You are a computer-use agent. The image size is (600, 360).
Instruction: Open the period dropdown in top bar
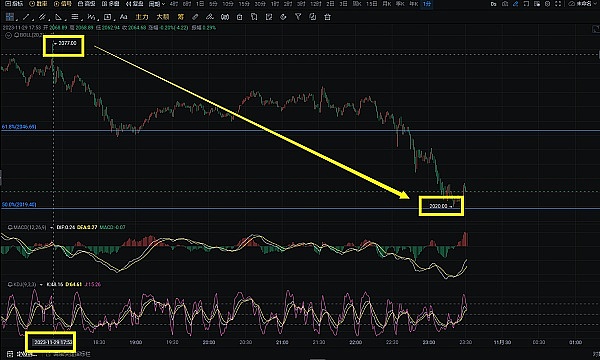coord(157,4)
